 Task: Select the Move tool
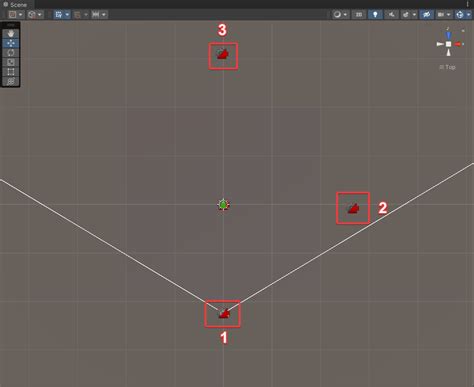11,43
